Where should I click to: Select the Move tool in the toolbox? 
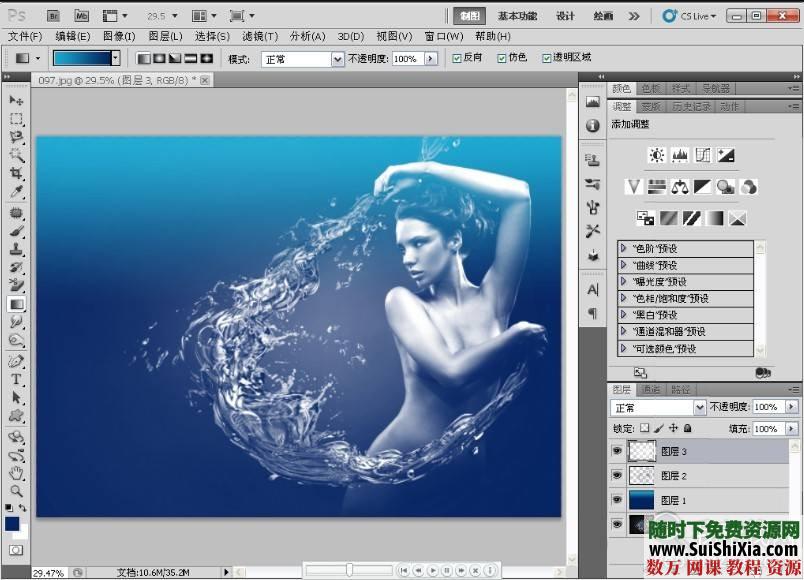(x=16, y=100)
